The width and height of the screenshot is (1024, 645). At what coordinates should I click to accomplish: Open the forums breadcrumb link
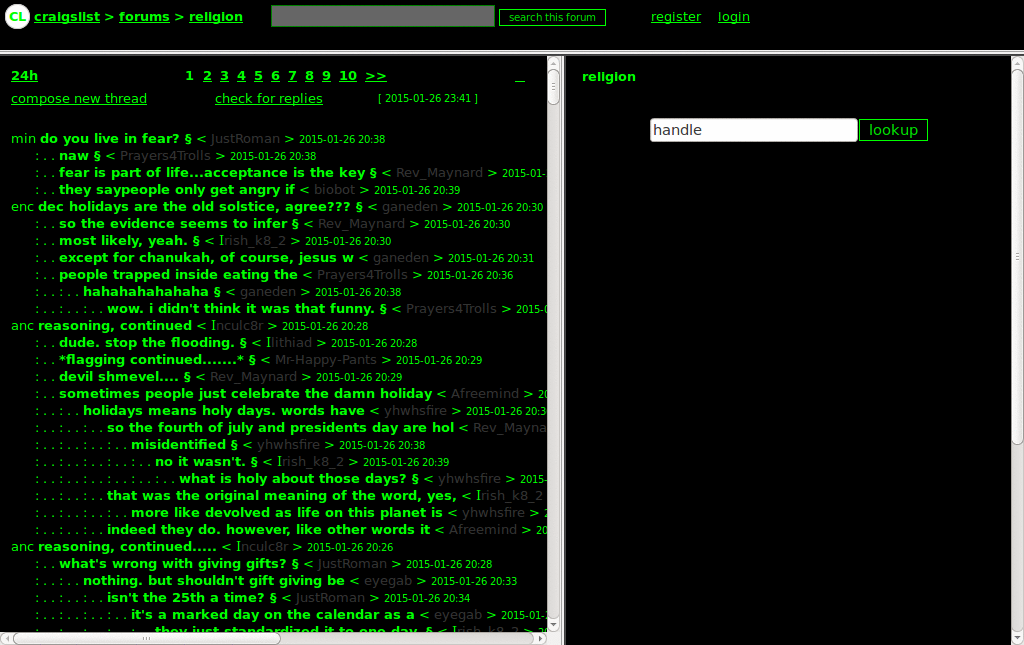(x=144, y=17)
